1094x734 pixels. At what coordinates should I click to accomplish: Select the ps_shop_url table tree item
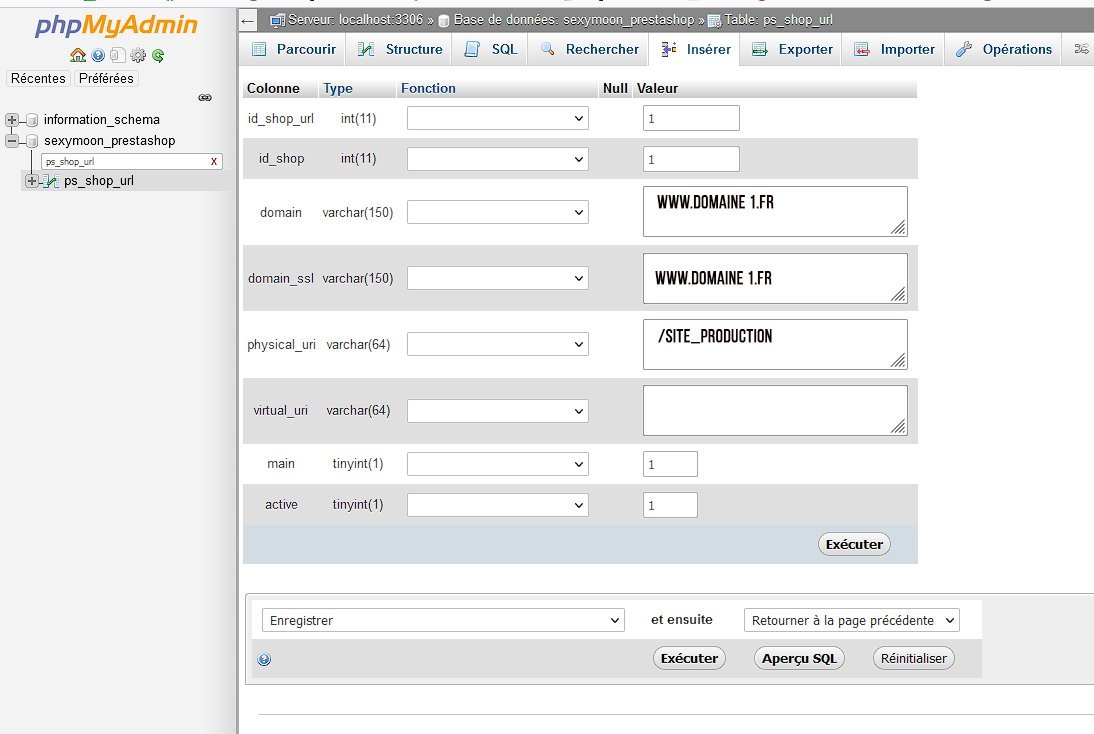click(98, 181)
